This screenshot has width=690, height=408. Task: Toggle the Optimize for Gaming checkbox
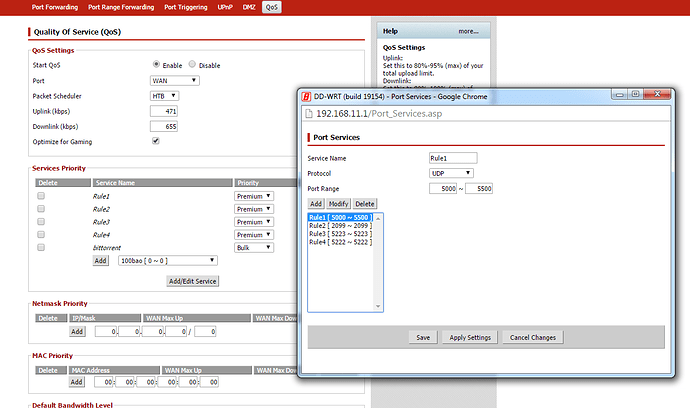[x=155, y=141]
